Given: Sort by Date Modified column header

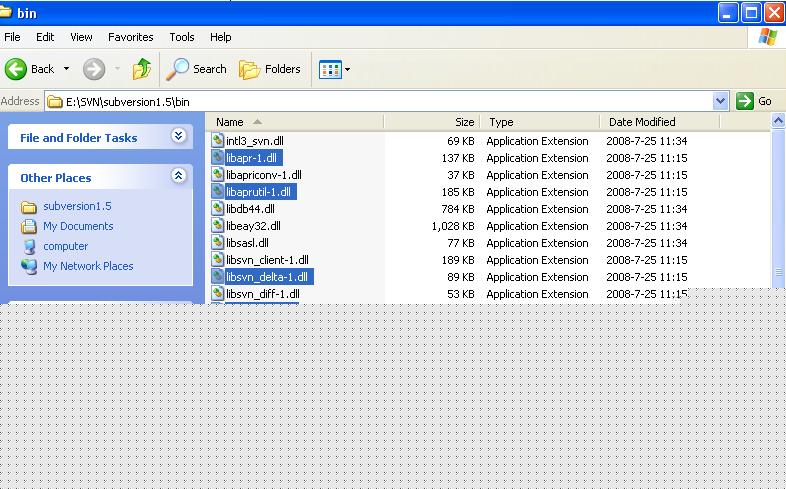Looking at the screenshot, I should tap(660, 122).
